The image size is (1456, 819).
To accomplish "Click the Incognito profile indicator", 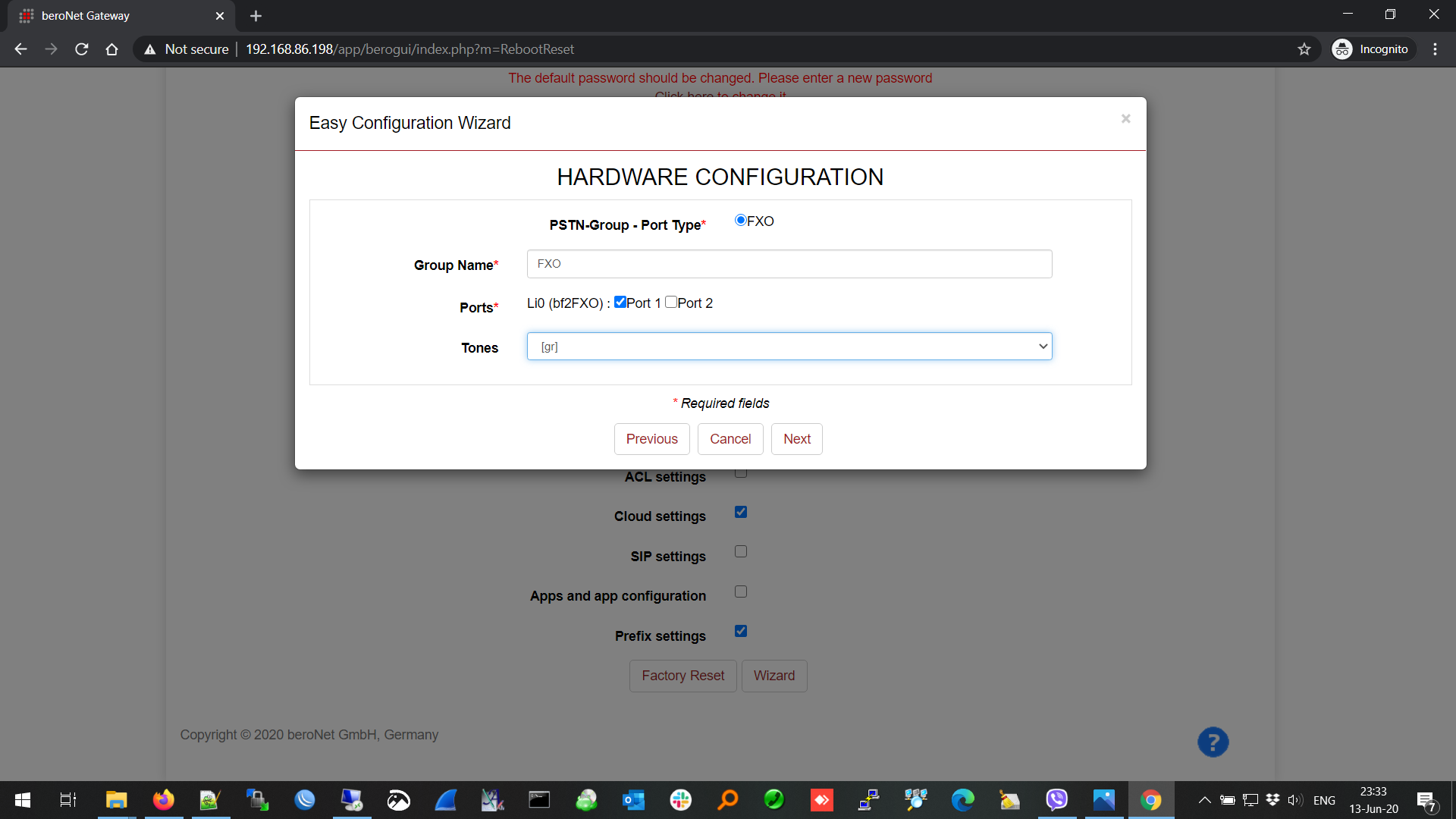I will point(1373,49).
